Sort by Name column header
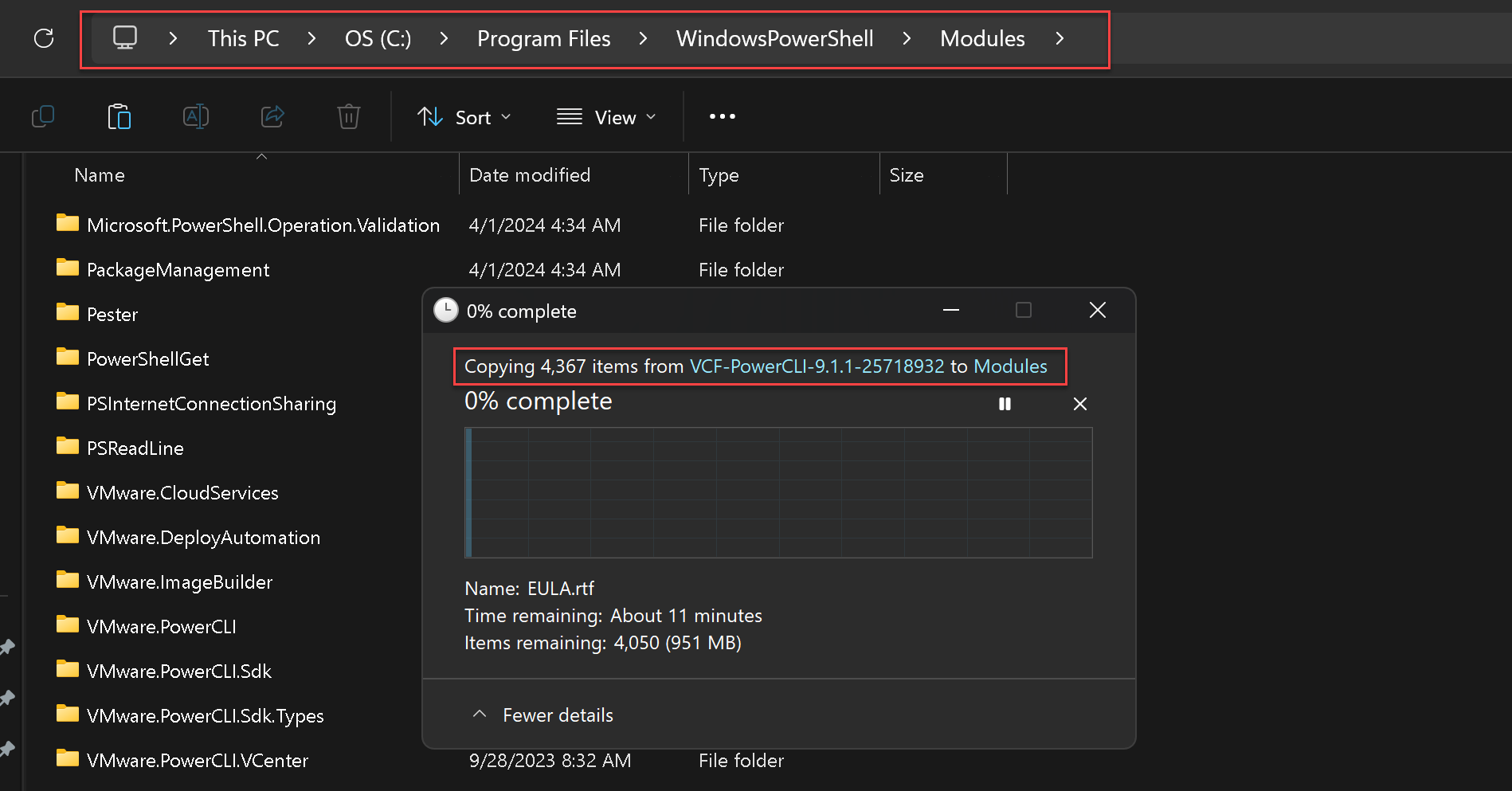This screenshot has height=791, width=1512. click(x=100, y=175)
